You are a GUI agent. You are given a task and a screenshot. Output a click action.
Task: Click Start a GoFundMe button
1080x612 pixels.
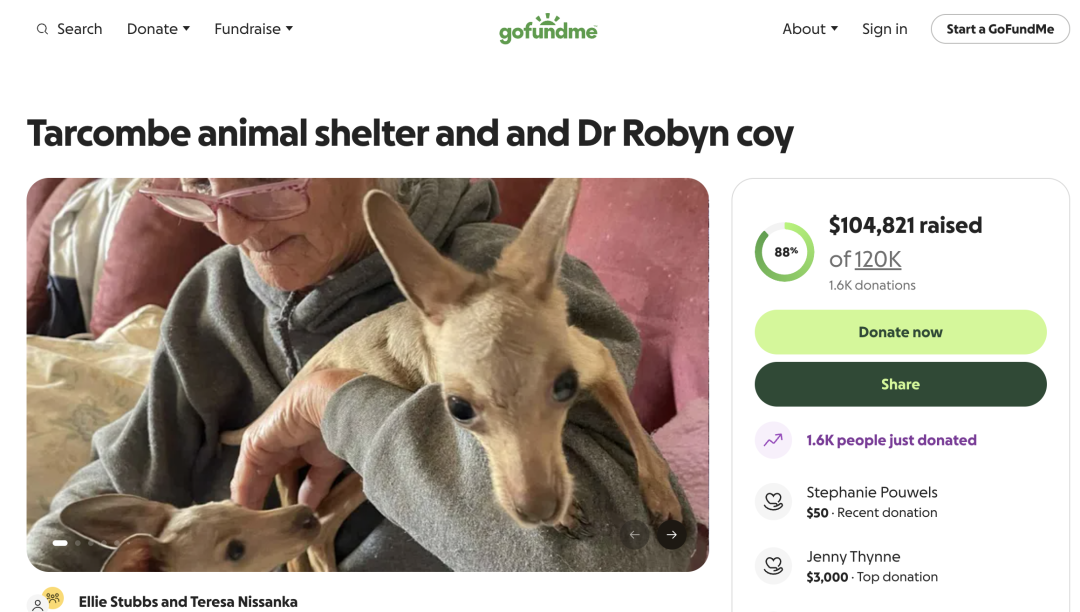[1000, 29]
